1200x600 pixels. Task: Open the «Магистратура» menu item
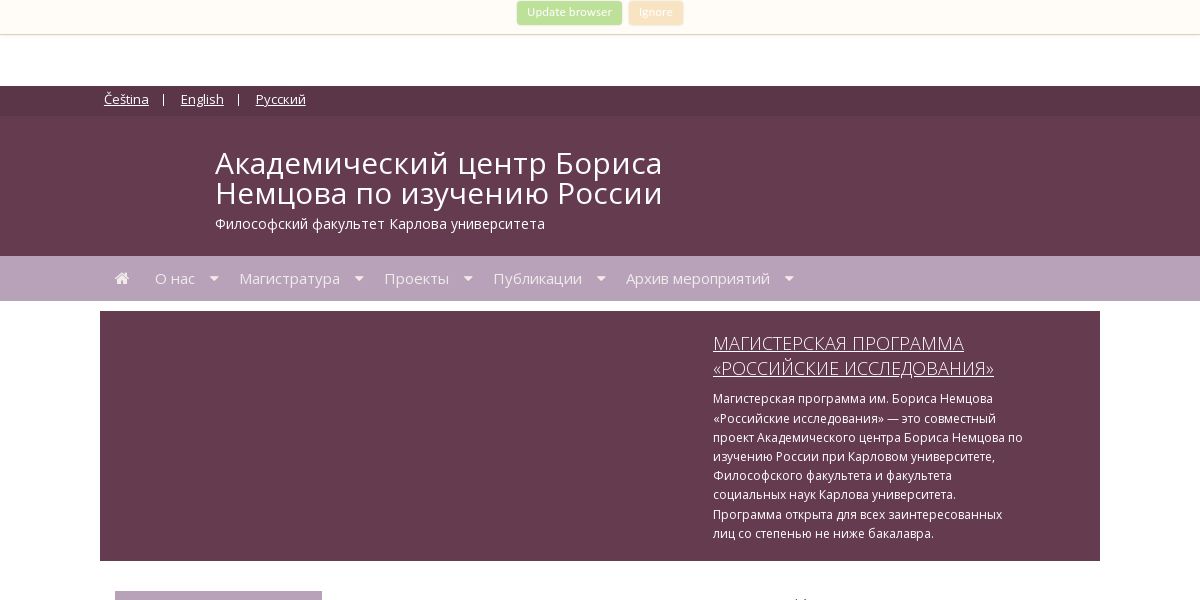click(289, 279)
